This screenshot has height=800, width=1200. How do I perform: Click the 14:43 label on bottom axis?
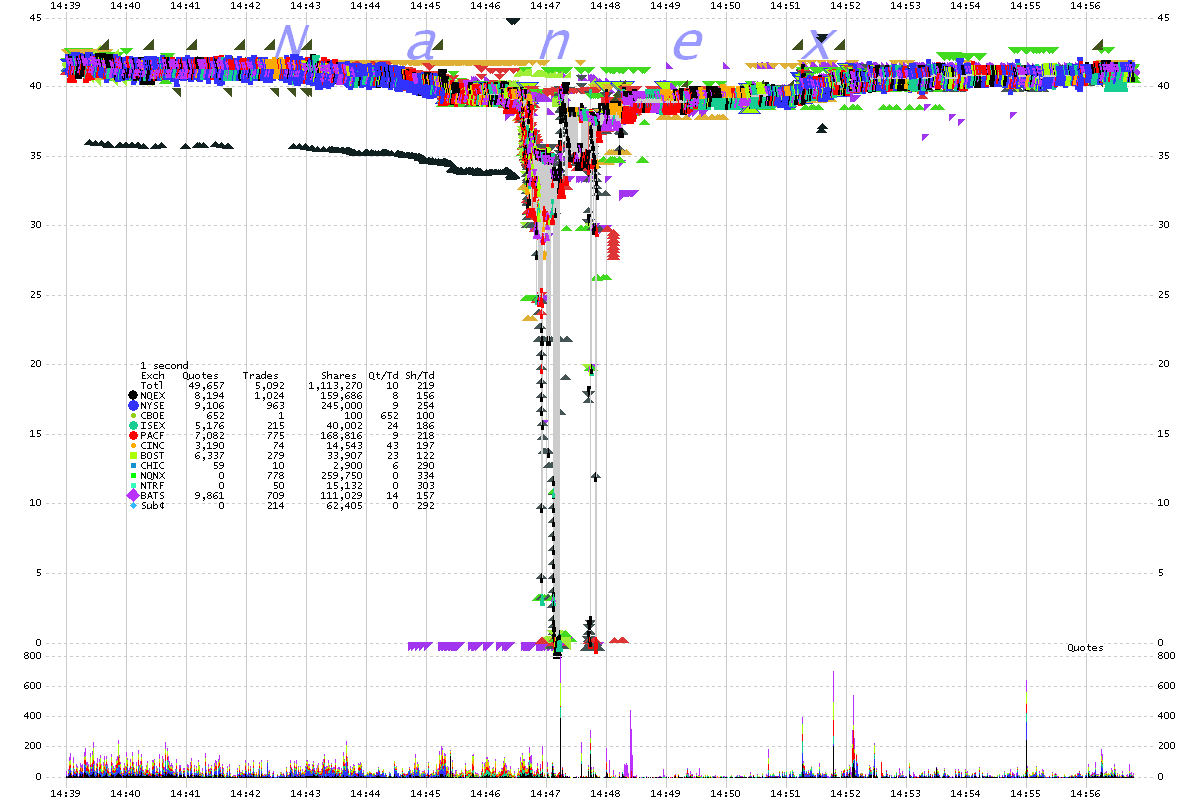click(306, 793)
